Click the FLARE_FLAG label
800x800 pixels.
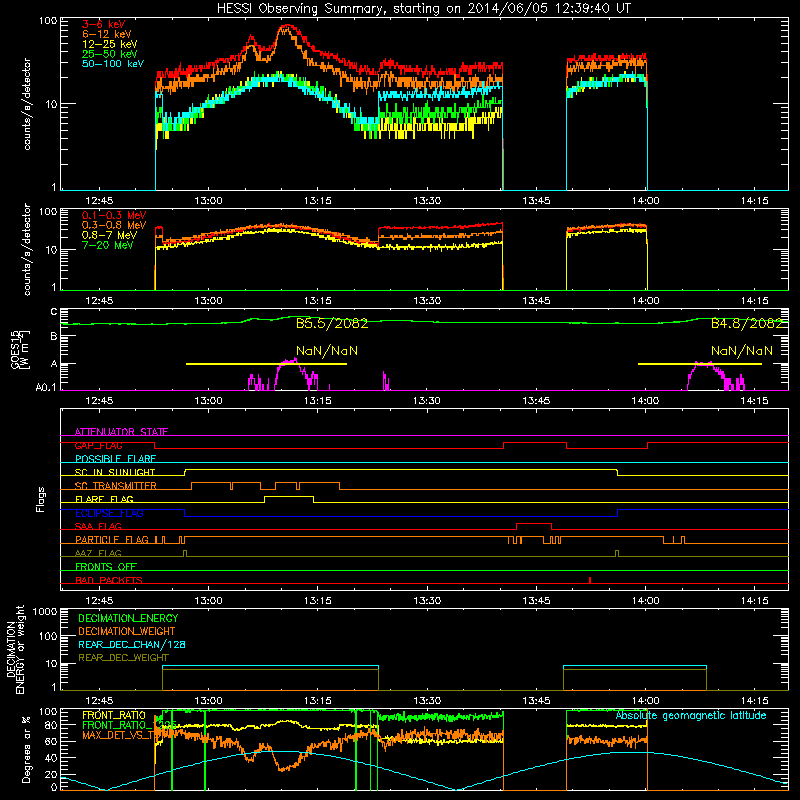(104, 499)
